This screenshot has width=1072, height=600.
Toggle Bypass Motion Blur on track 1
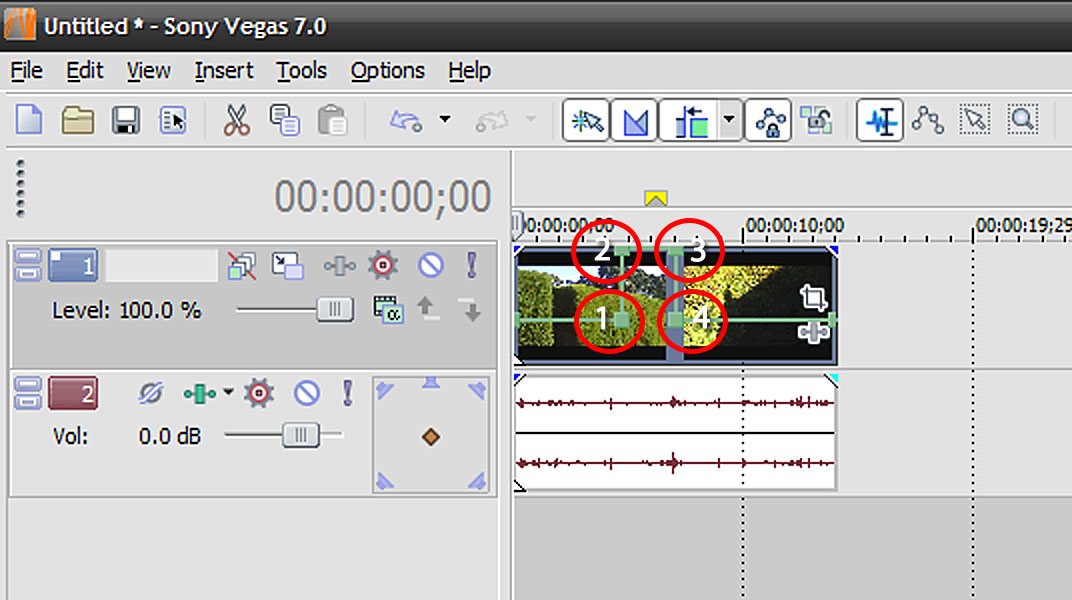coord(241,265)
